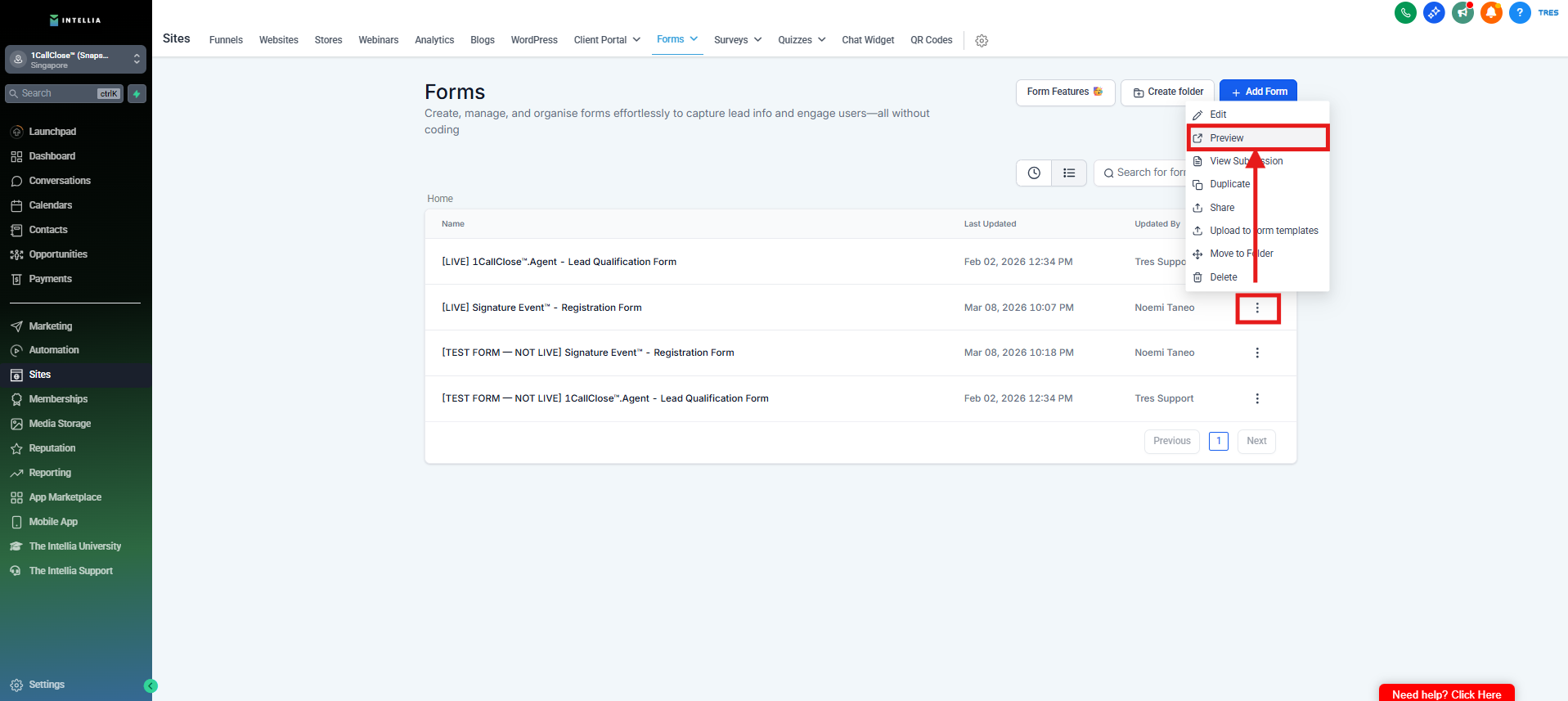
Task: Open The Intellia University link
Action: point(76,546)
